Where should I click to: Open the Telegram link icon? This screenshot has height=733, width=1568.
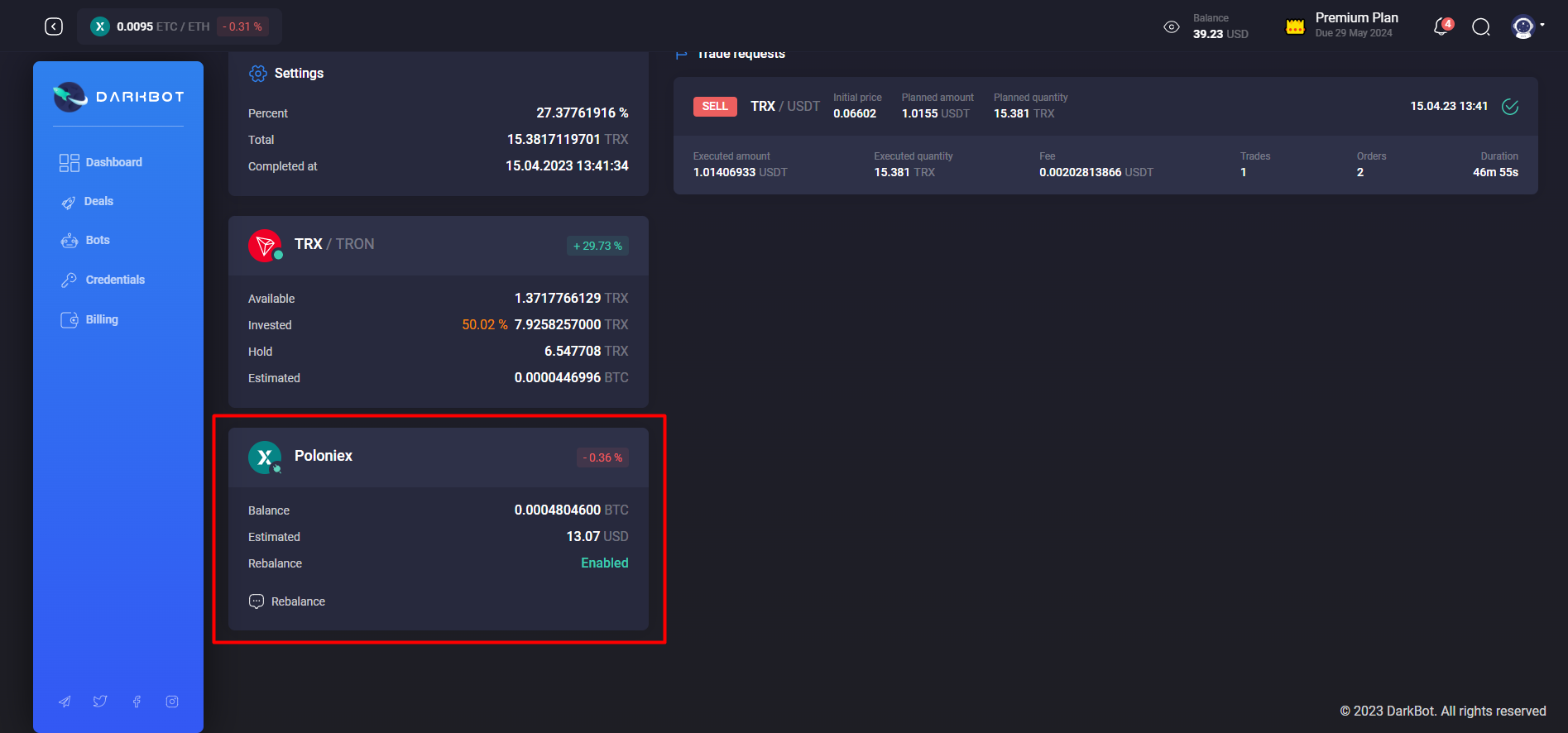pyautogui.click(x=65, y=702)
